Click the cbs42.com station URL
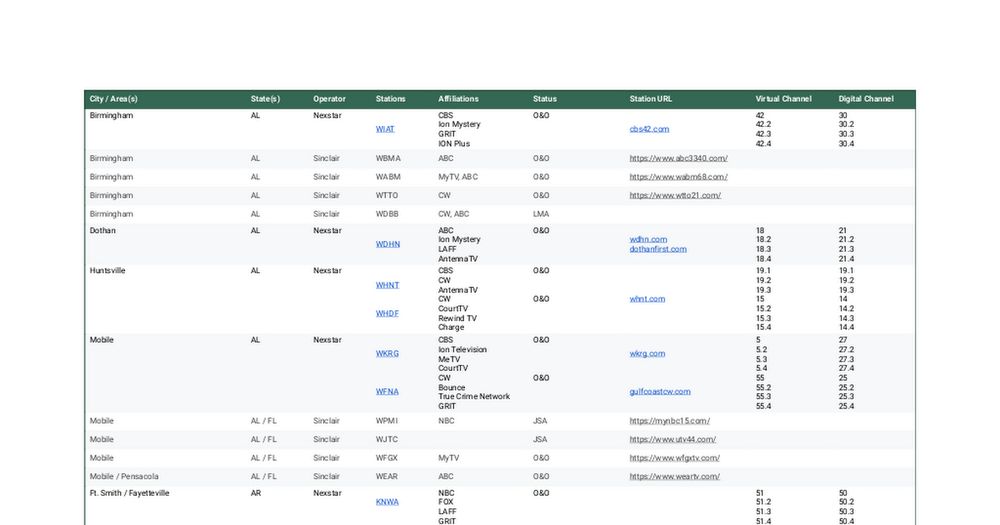The image size is (1000, 525). [649, 129]
